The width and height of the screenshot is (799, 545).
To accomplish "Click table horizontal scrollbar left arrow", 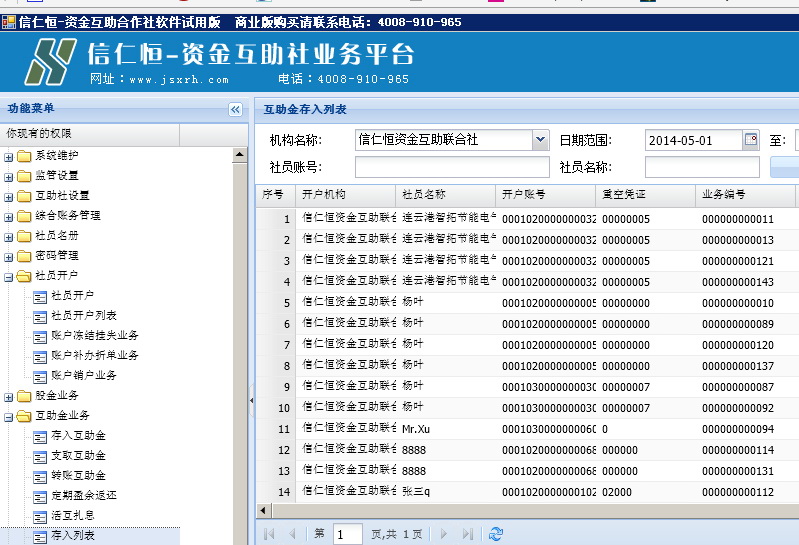I will (x=263, y=510).
